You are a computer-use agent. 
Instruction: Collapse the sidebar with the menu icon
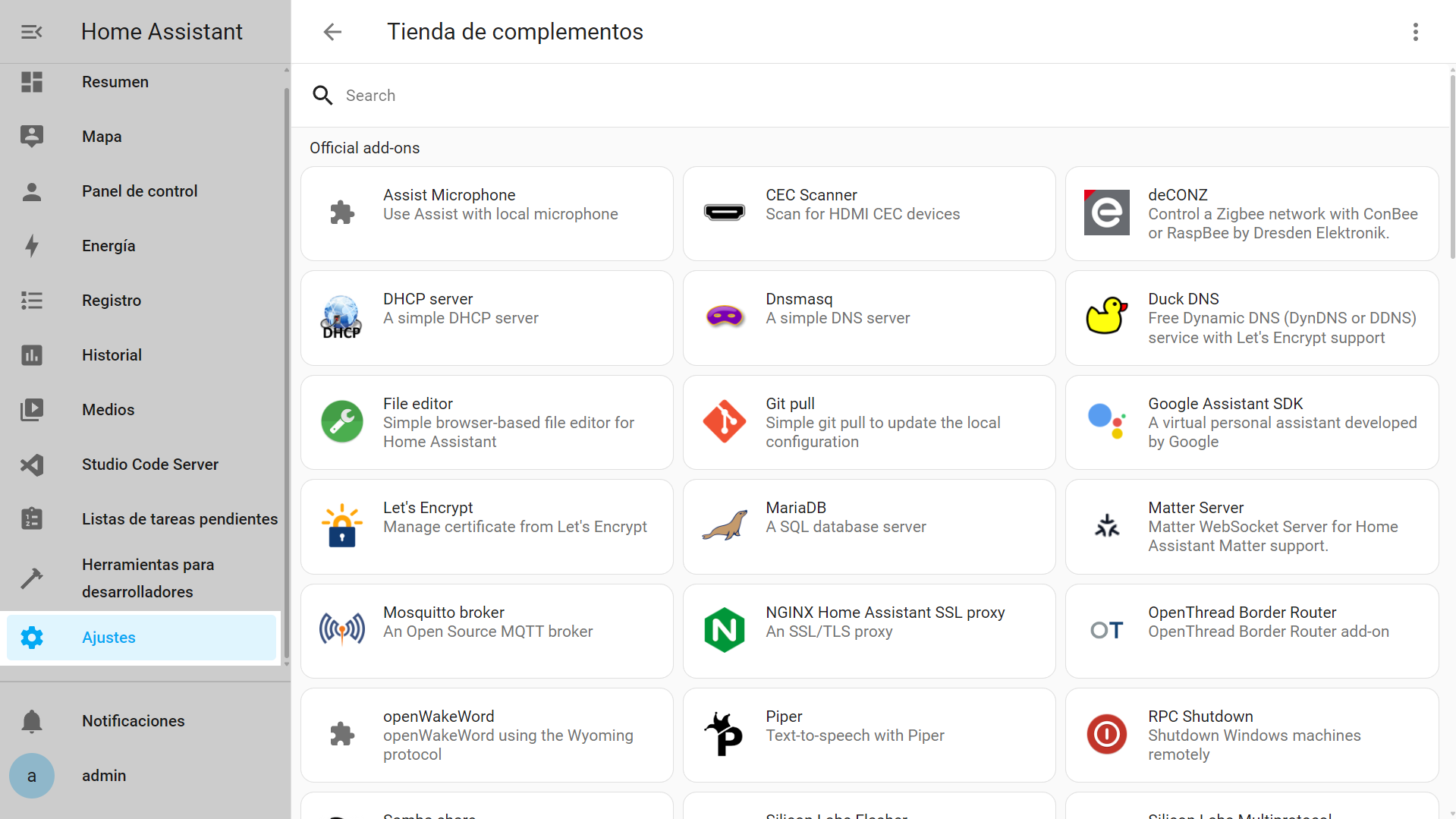point(31,32)
